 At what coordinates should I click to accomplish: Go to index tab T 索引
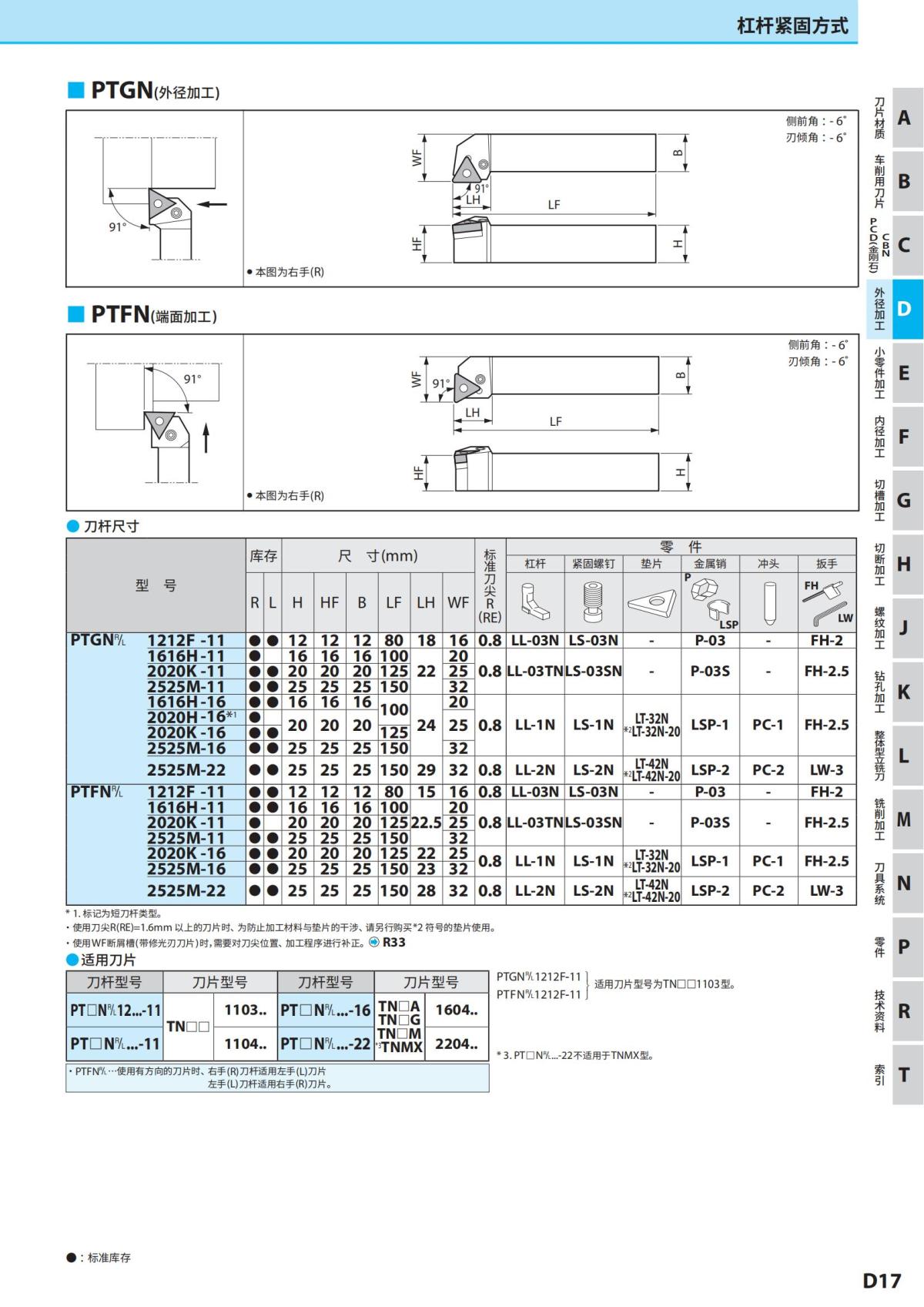coord(903,1074)
